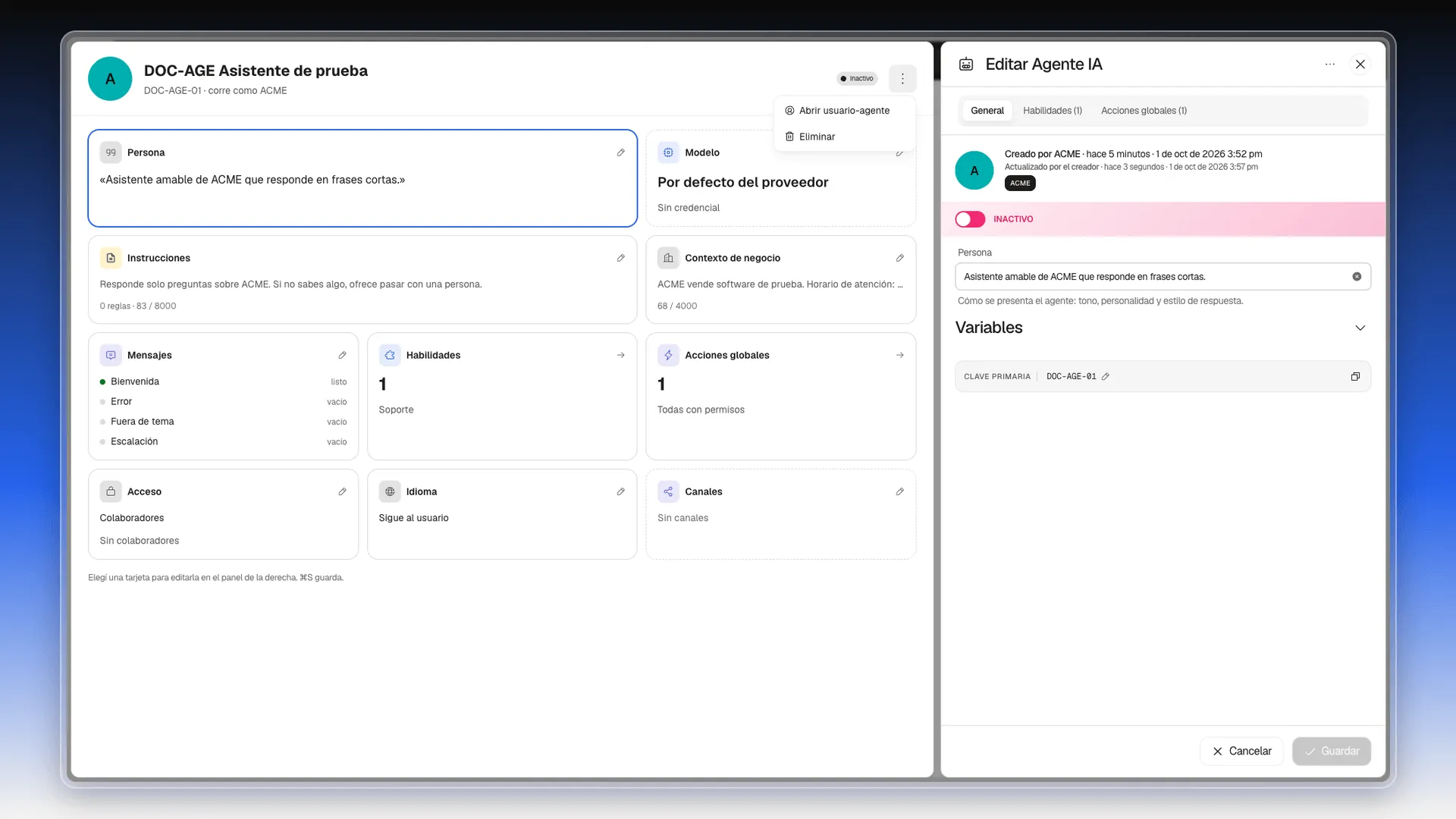1456x819 pixels.
Task: Select Eliminar in the dropdown menu
Action: [x=844, y=136]
